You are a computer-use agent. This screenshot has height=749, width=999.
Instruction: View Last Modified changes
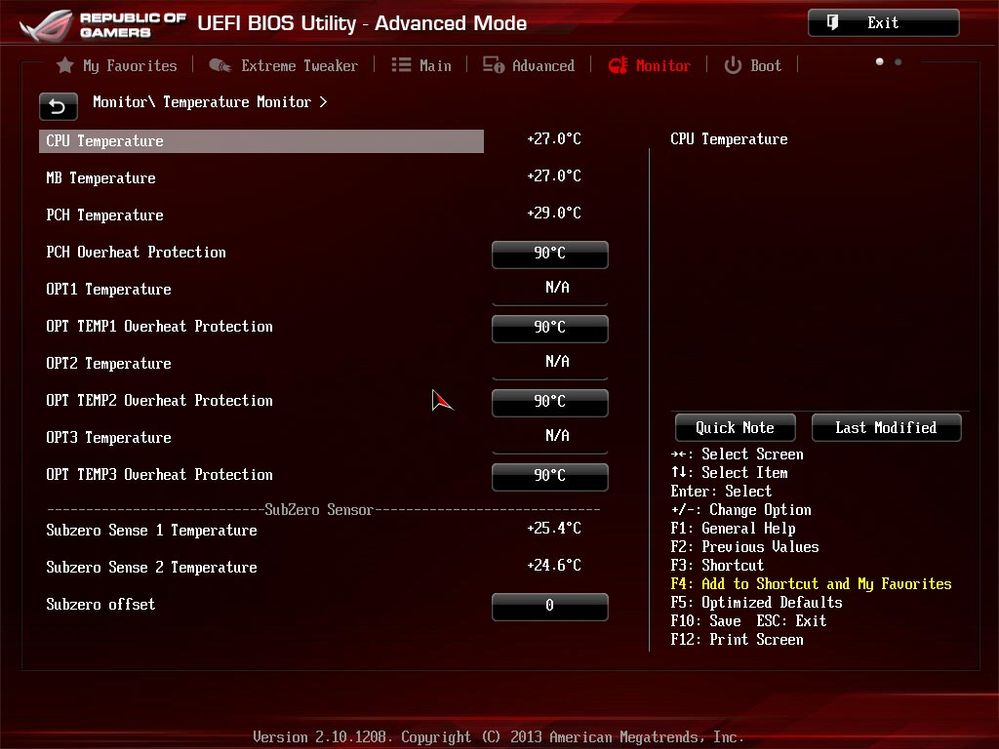(886, 427)
